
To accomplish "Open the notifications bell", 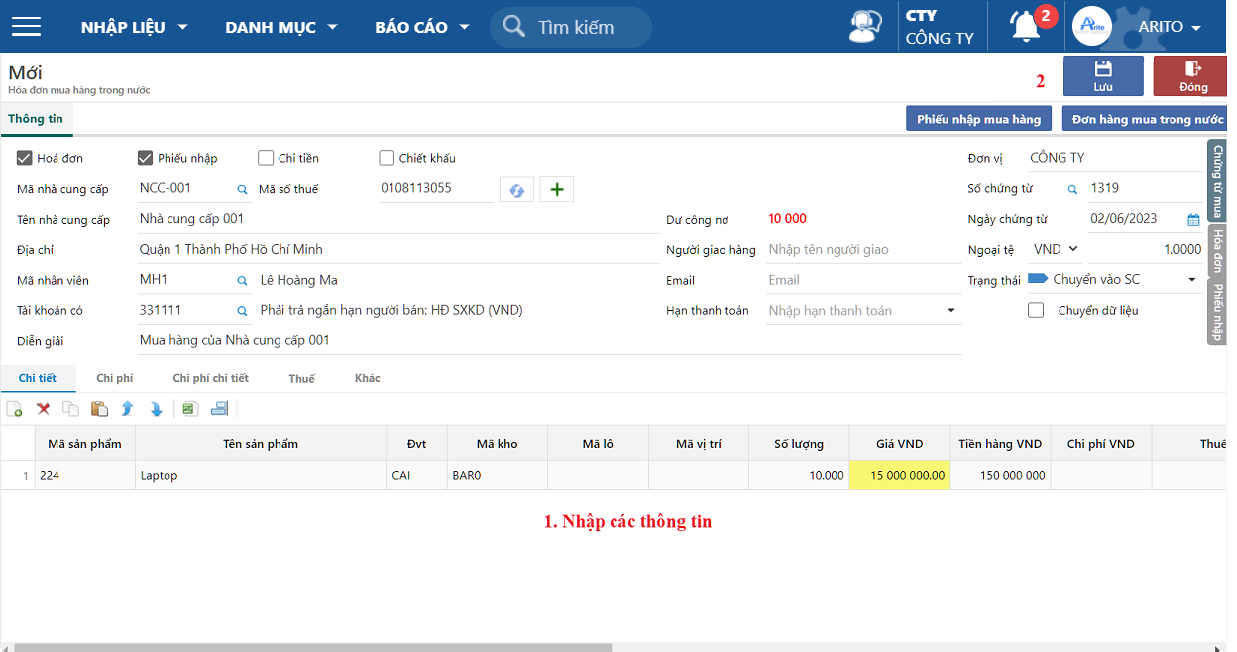I will pyautogui.click(x=1025, y=27).
